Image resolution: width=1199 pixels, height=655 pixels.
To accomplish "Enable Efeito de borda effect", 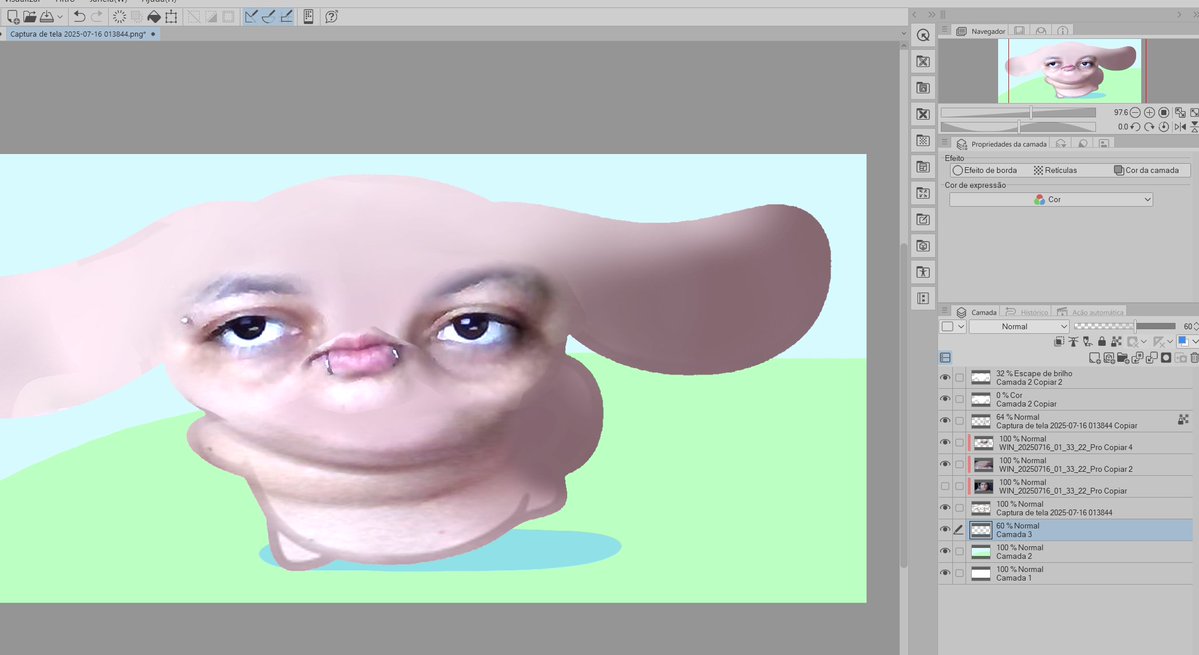I will pos(984,170).
